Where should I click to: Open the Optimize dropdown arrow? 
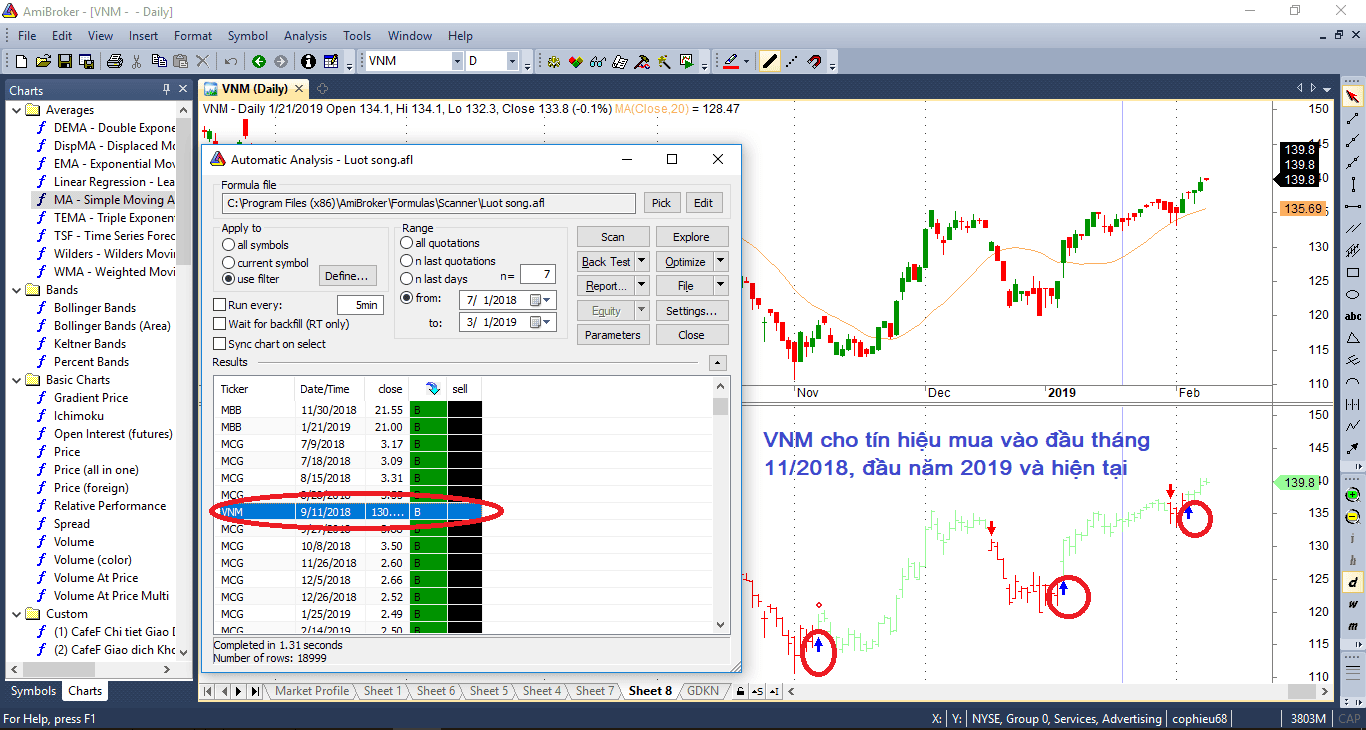(x=720, y=262)
